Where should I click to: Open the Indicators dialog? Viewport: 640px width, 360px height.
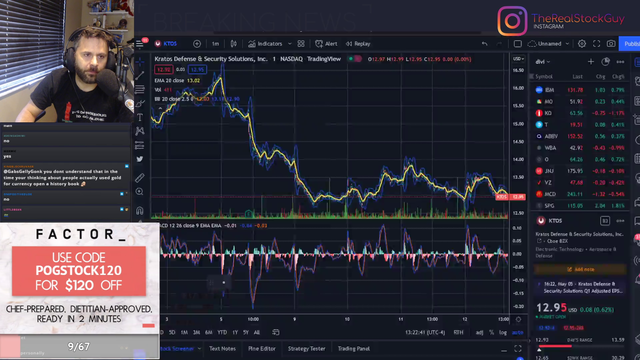click(x=265, y=44)
